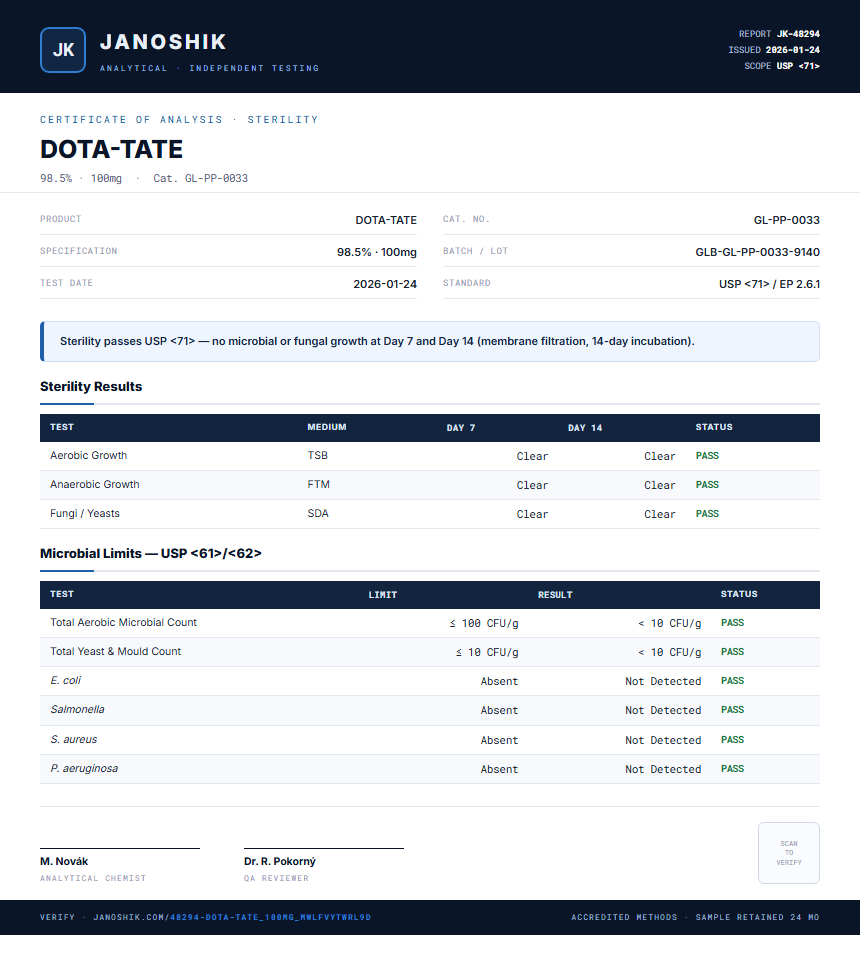
Task: Click the Sterility Results section heading
Action: [x=91, y=386]
